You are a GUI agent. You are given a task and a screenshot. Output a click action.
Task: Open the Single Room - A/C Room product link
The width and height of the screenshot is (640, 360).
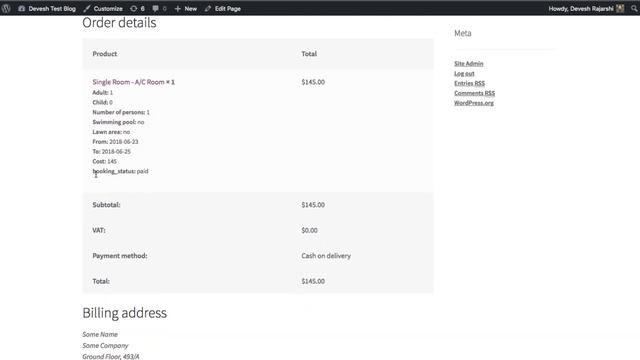click(129, 82)
